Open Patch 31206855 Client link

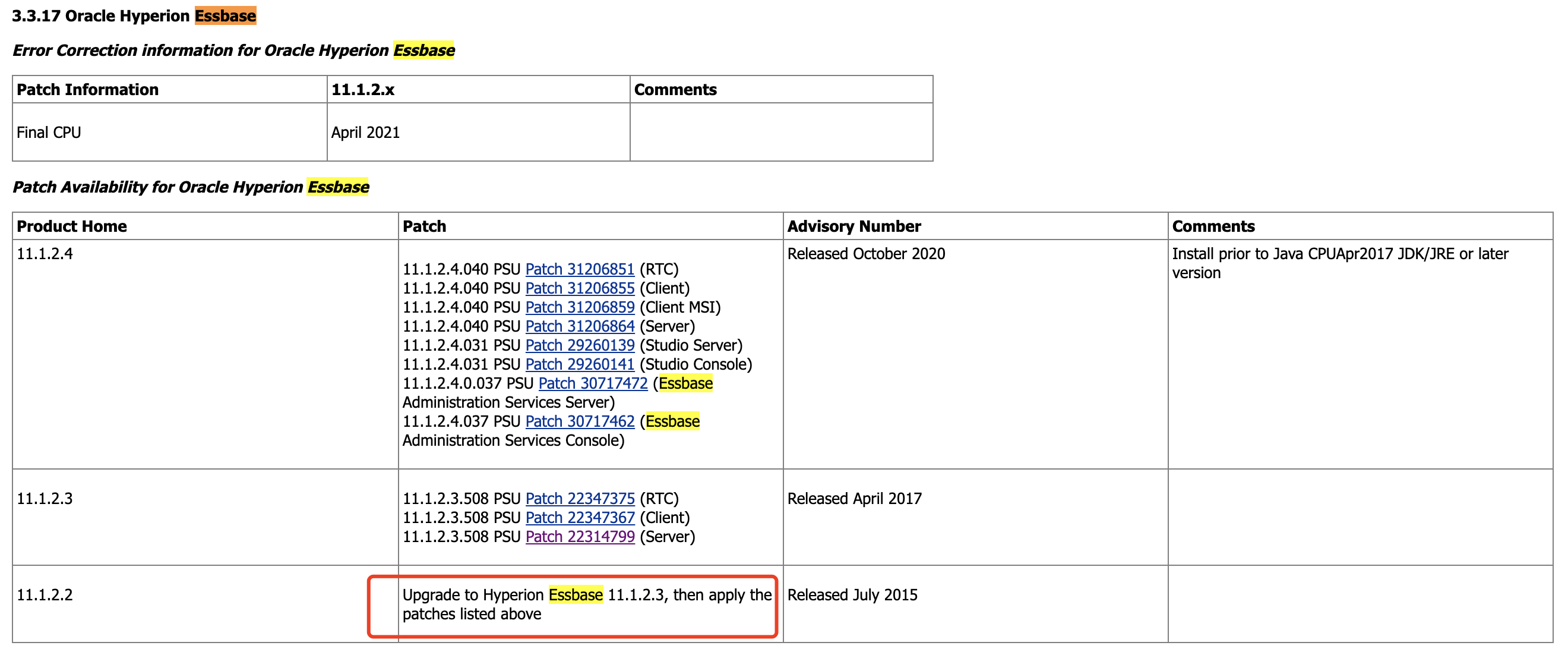click(x=580, y=288)
